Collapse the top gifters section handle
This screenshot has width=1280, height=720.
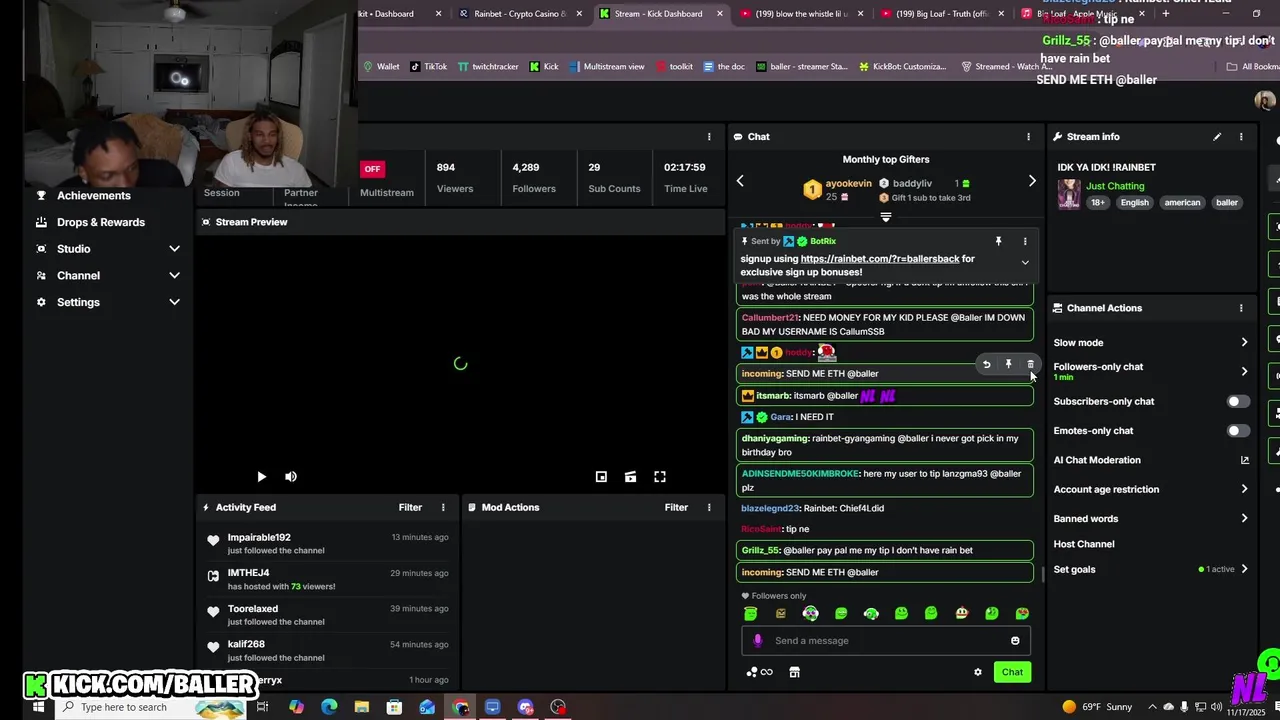click(886, 217)
